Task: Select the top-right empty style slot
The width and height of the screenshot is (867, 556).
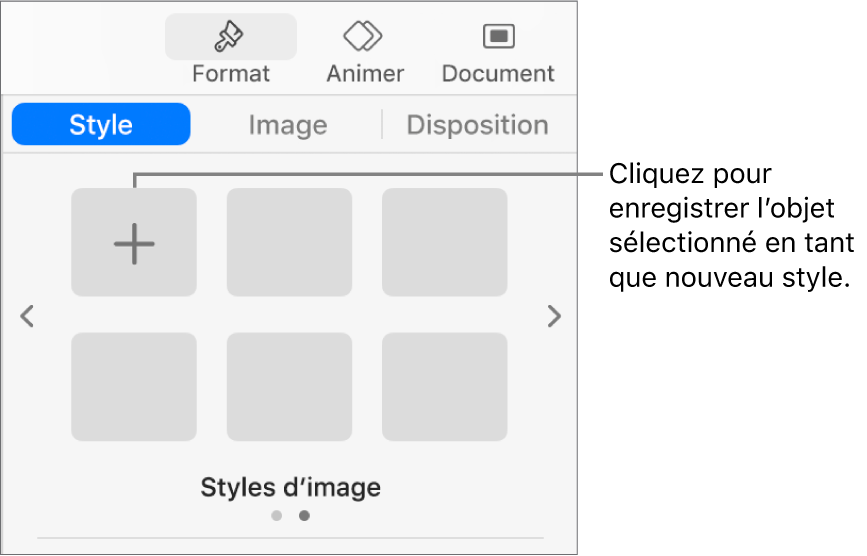Action: [444, 242]
